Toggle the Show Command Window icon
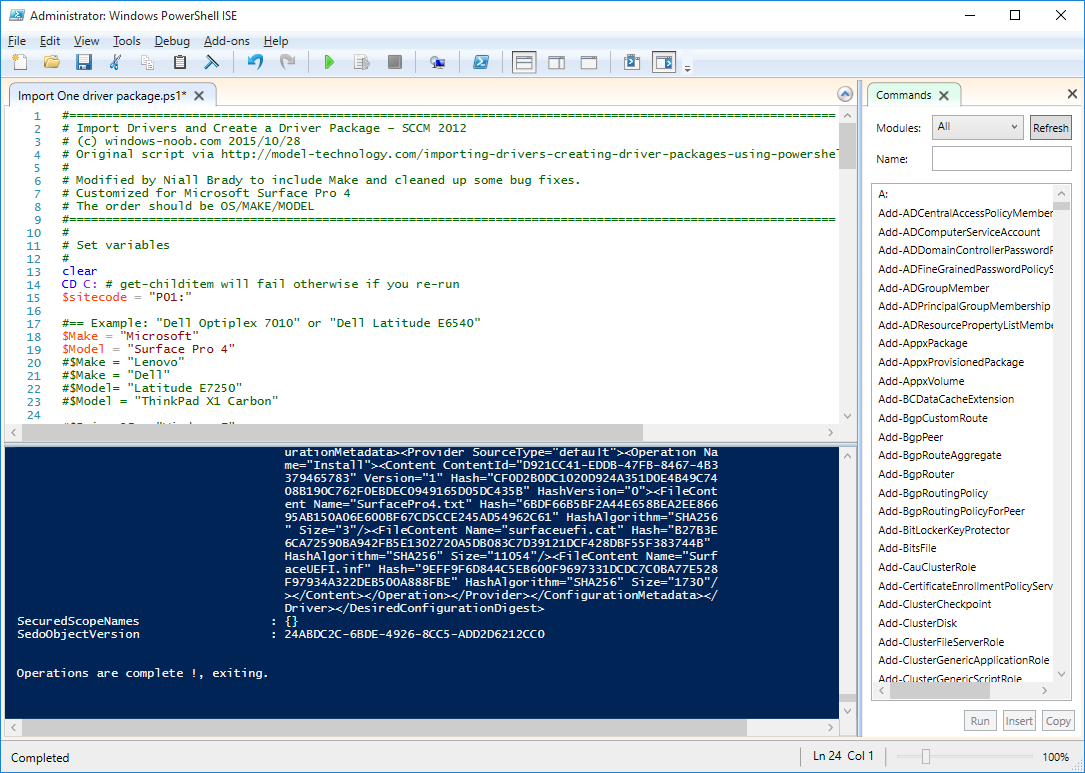 (631, 62)
